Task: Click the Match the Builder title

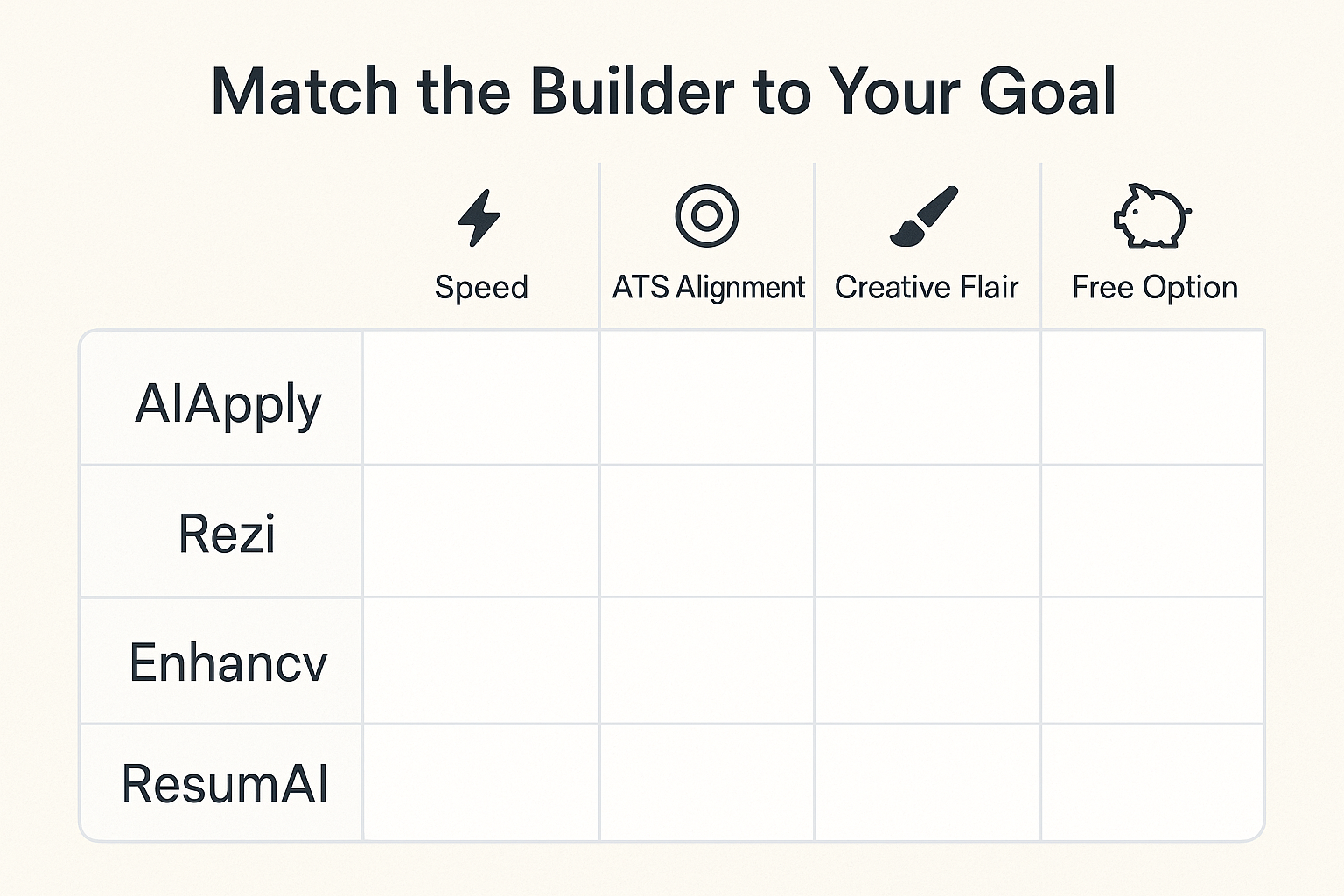Action: point(663,91)
